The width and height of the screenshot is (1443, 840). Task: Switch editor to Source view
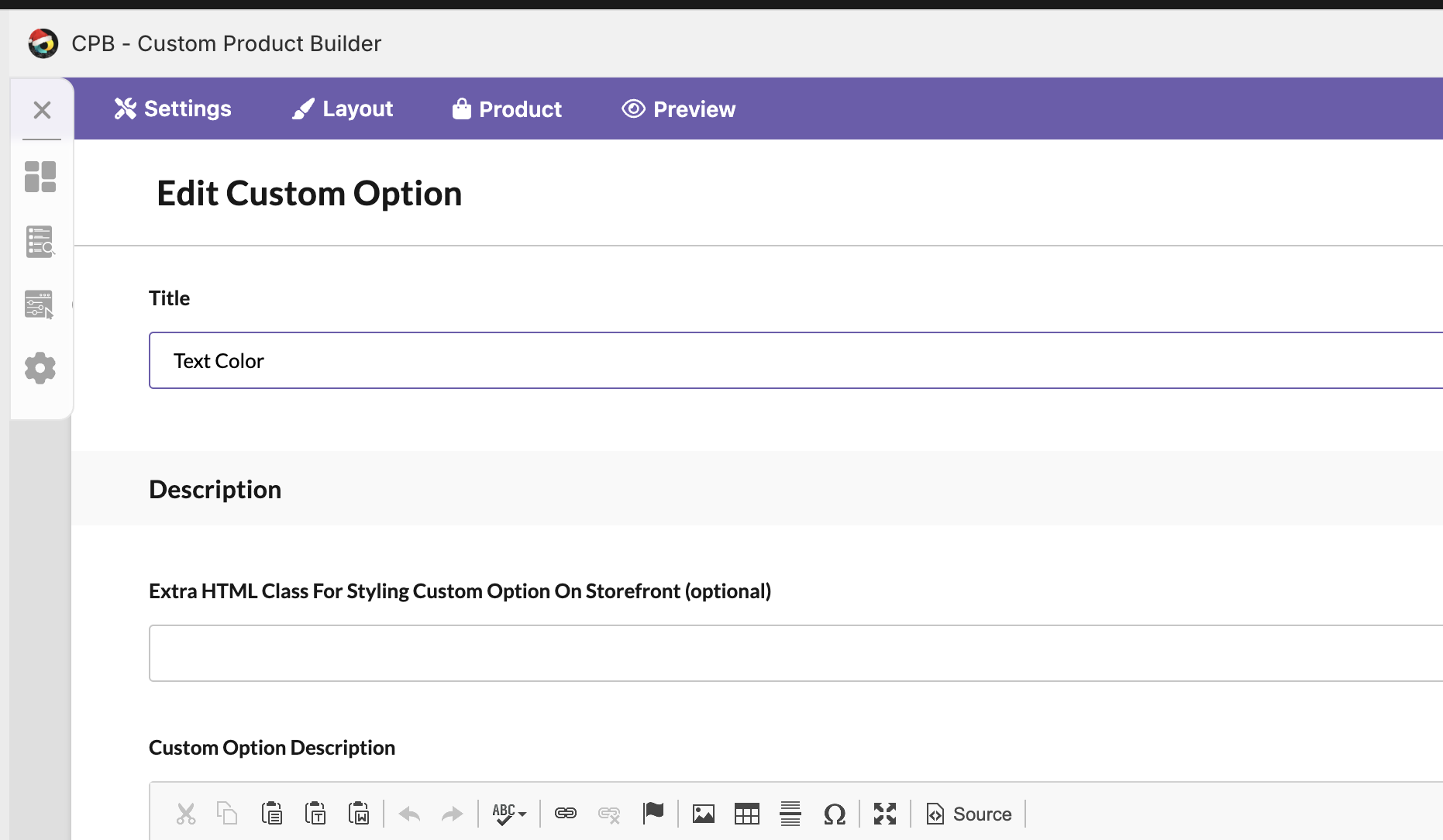click(969, 814)
